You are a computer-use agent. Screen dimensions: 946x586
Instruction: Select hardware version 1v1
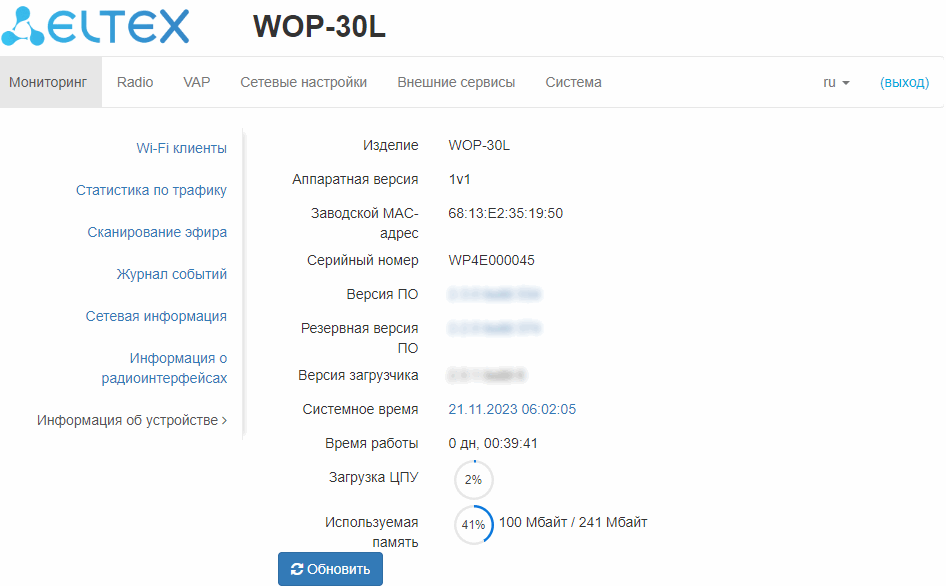(x=460, y=179)
